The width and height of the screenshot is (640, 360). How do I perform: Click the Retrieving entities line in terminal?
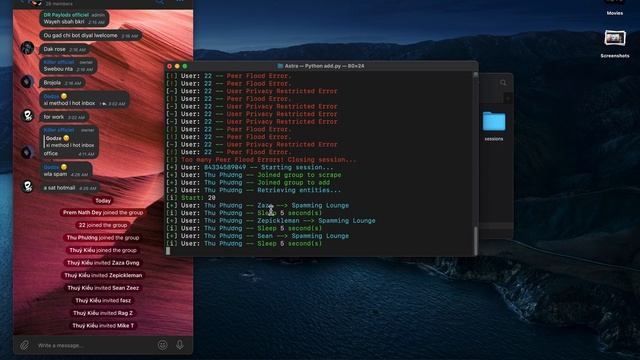point(253,190)
